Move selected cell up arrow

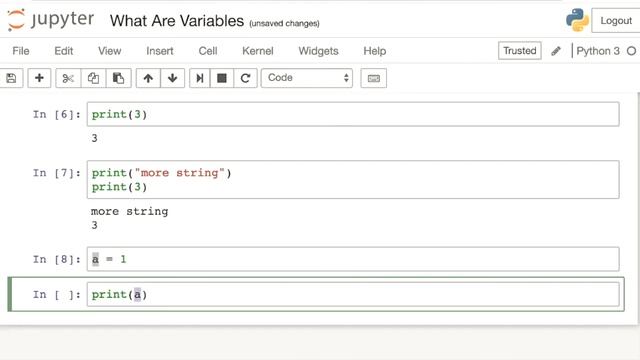(148, 78)
